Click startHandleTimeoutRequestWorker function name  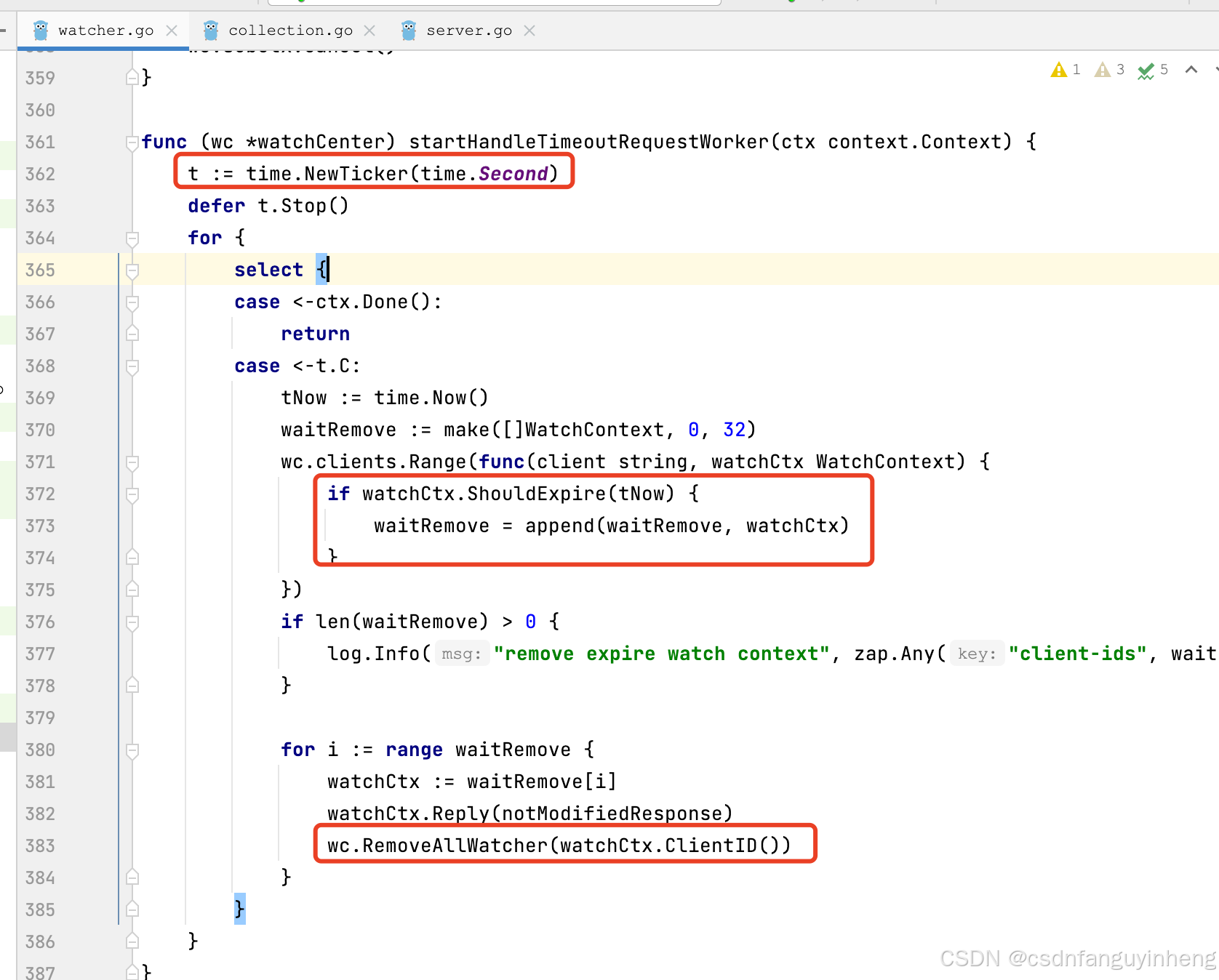(588, 142)
